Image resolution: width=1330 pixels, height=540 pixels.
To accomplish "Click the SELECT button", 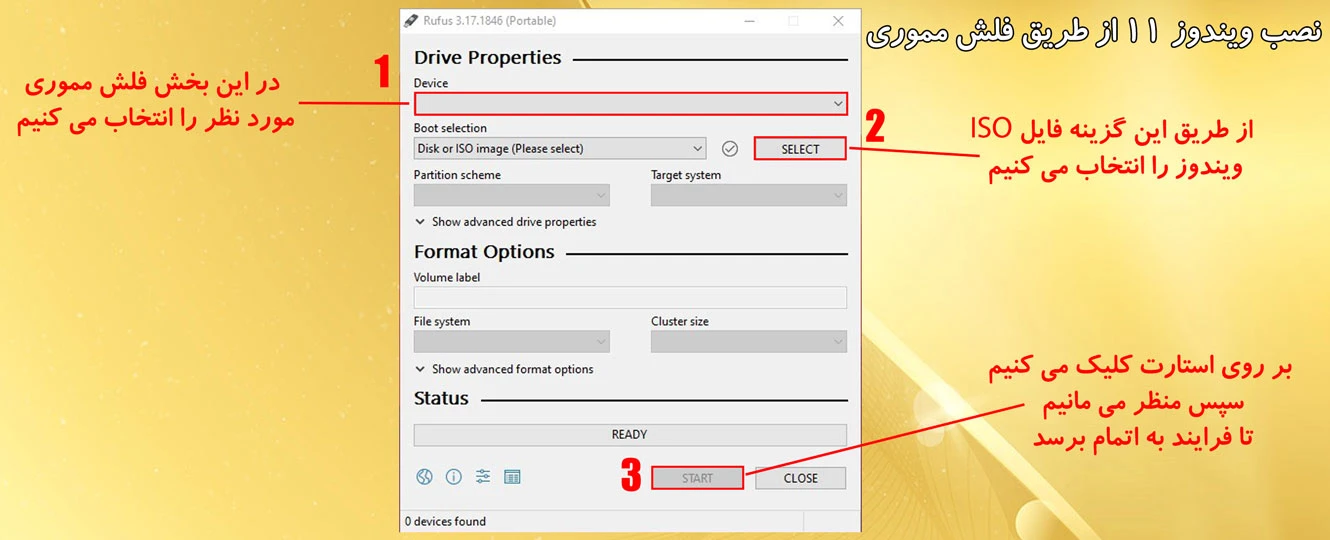I will (800, 149).
